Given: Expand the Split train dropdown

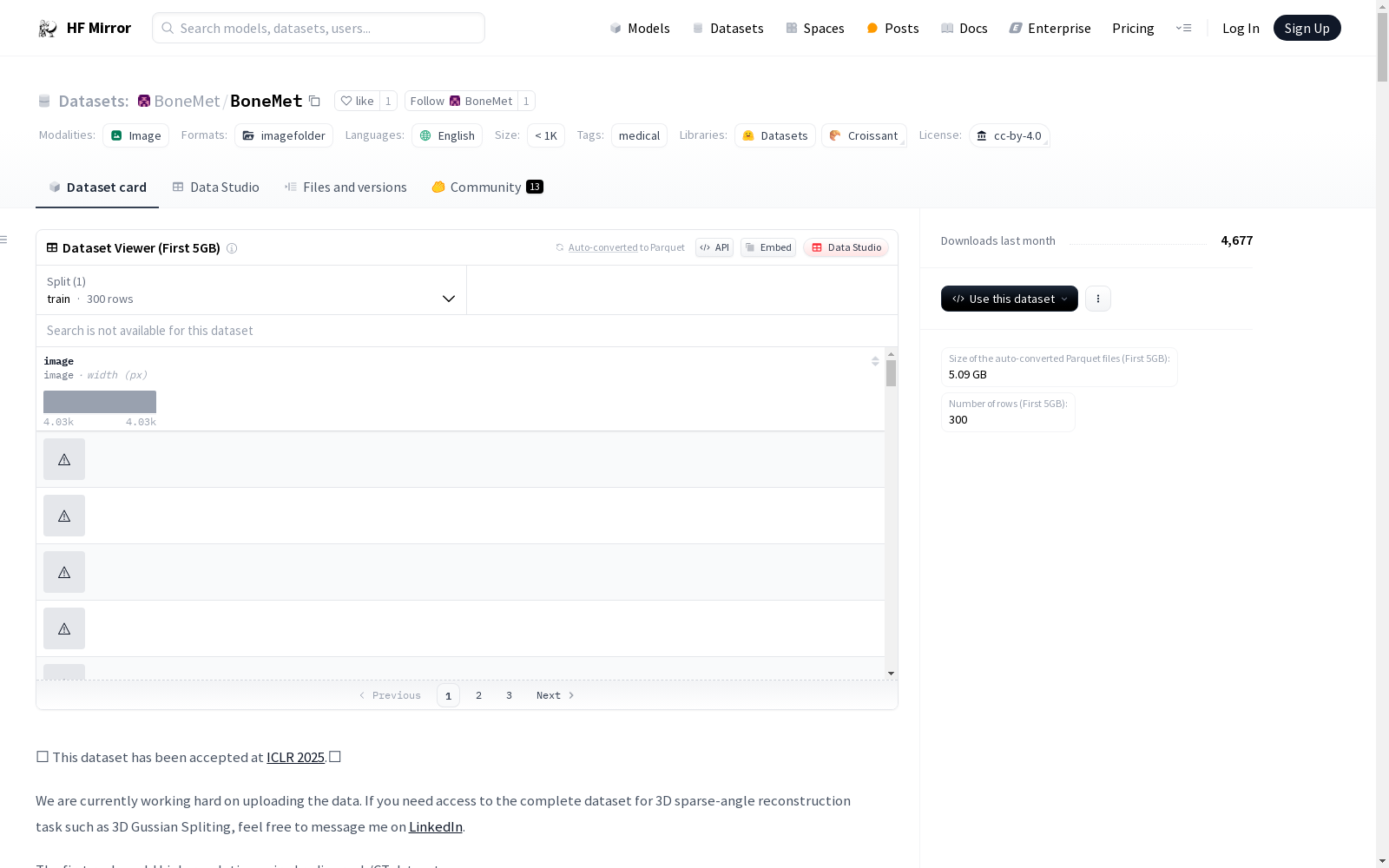Looking at the screenshot, I should pos(252,291).
